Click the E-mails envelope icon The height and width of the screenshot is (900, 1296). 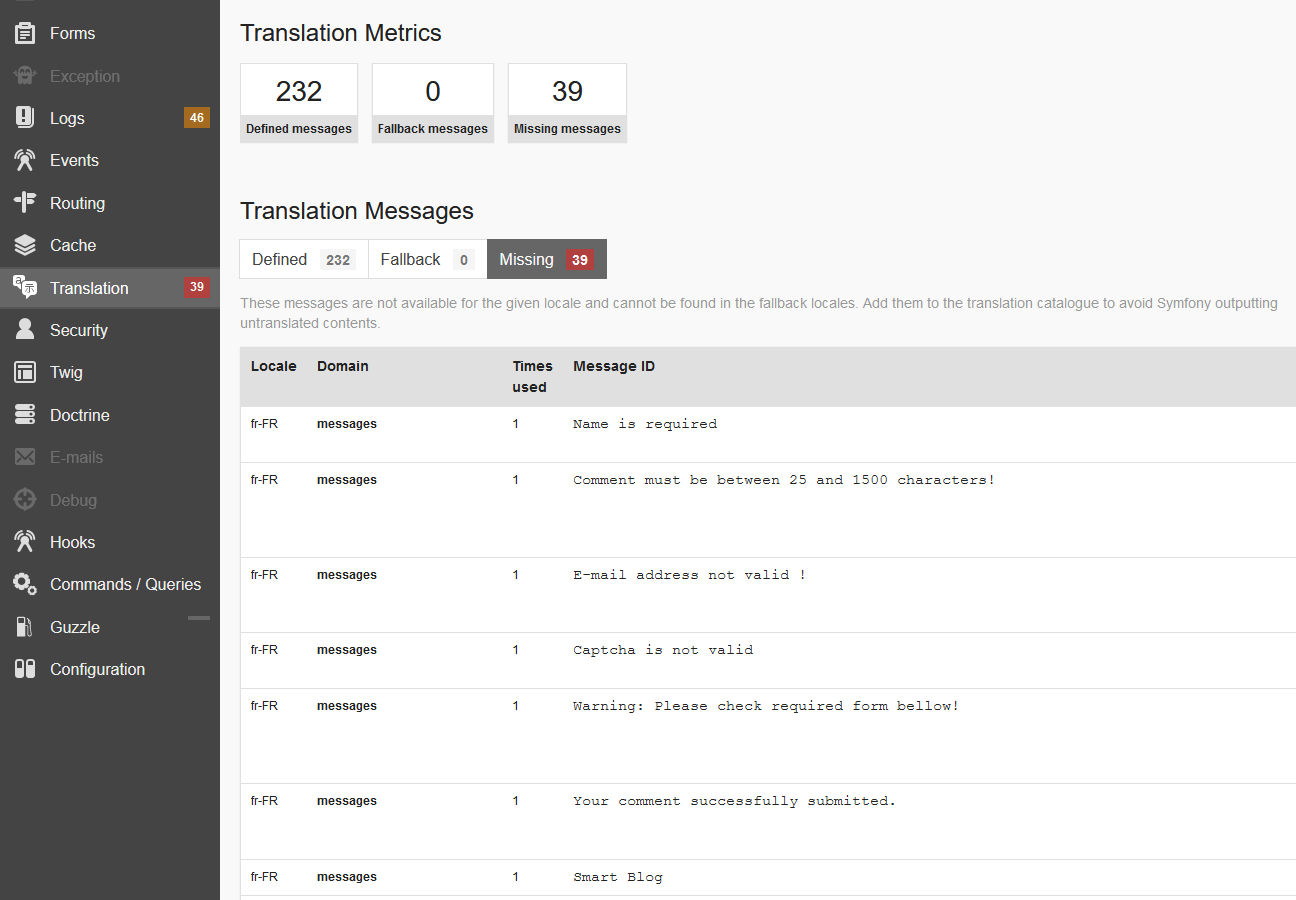coord(25,457)
